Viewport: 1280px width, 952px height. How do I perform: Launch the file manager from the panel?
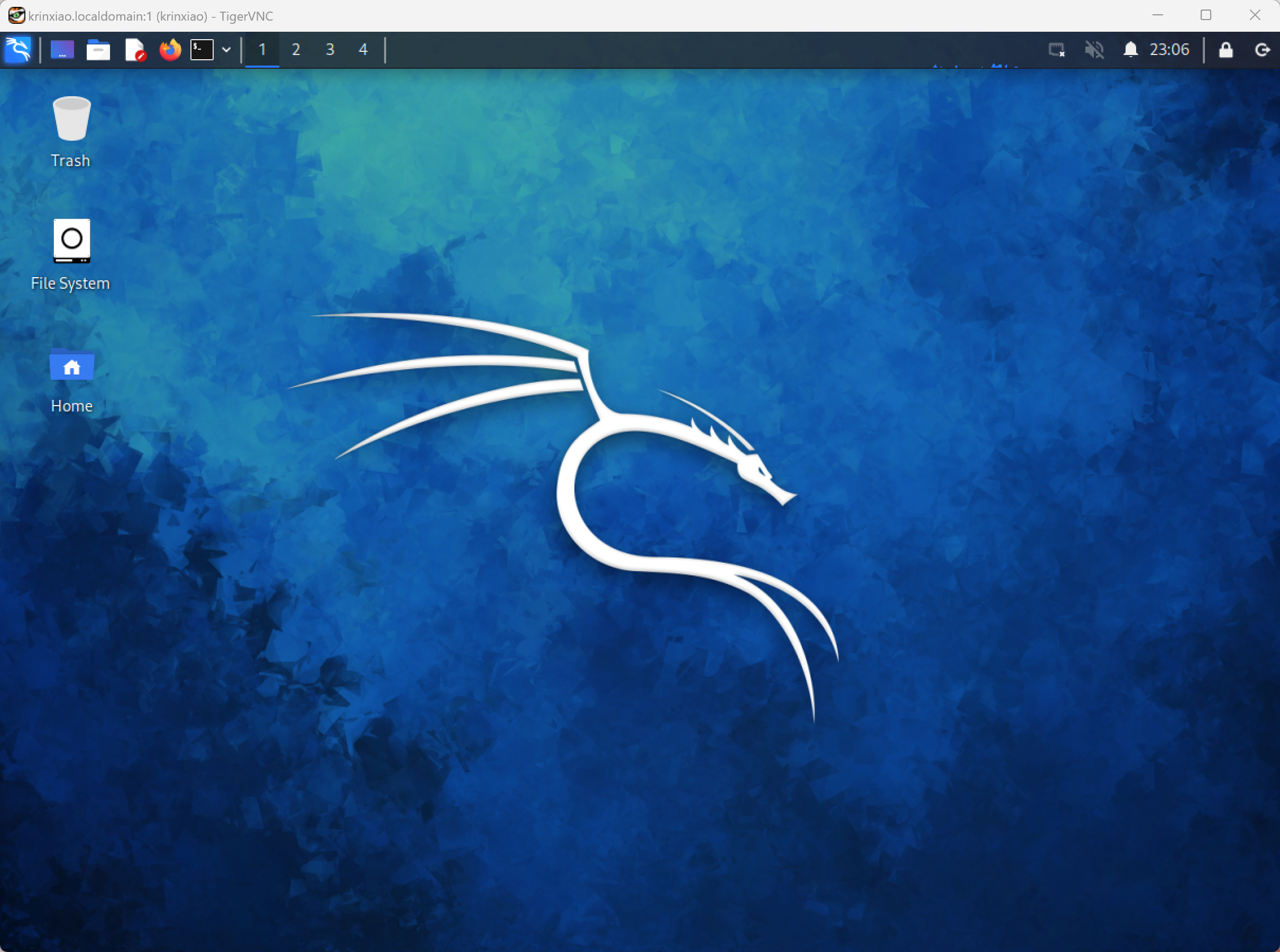tap(98, 50)
